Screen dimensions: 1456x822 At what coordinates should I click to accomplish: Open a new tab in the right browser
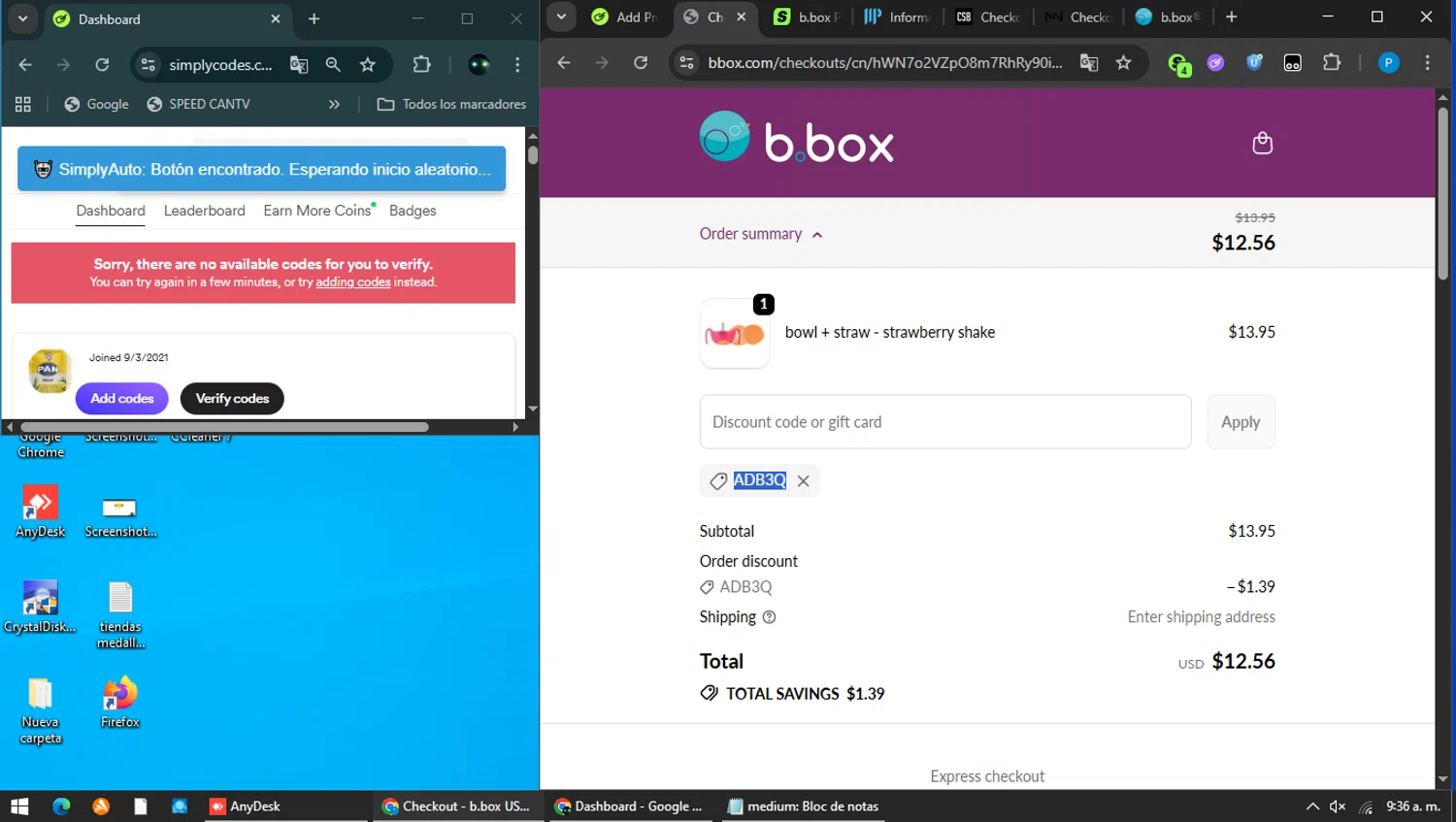pyautogui.click(x=1232, y=17)
